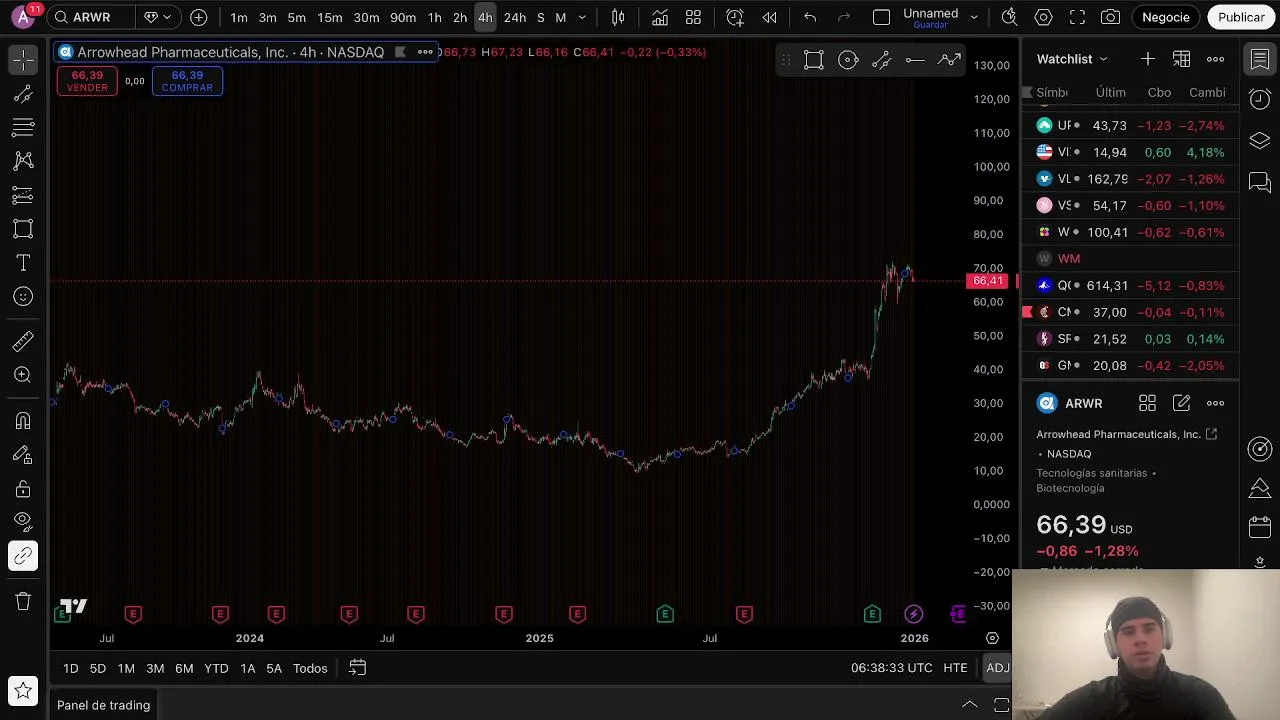1280x720 pixels.
Task: Toggle the drawing link sync icon
Action: (23, 556)
